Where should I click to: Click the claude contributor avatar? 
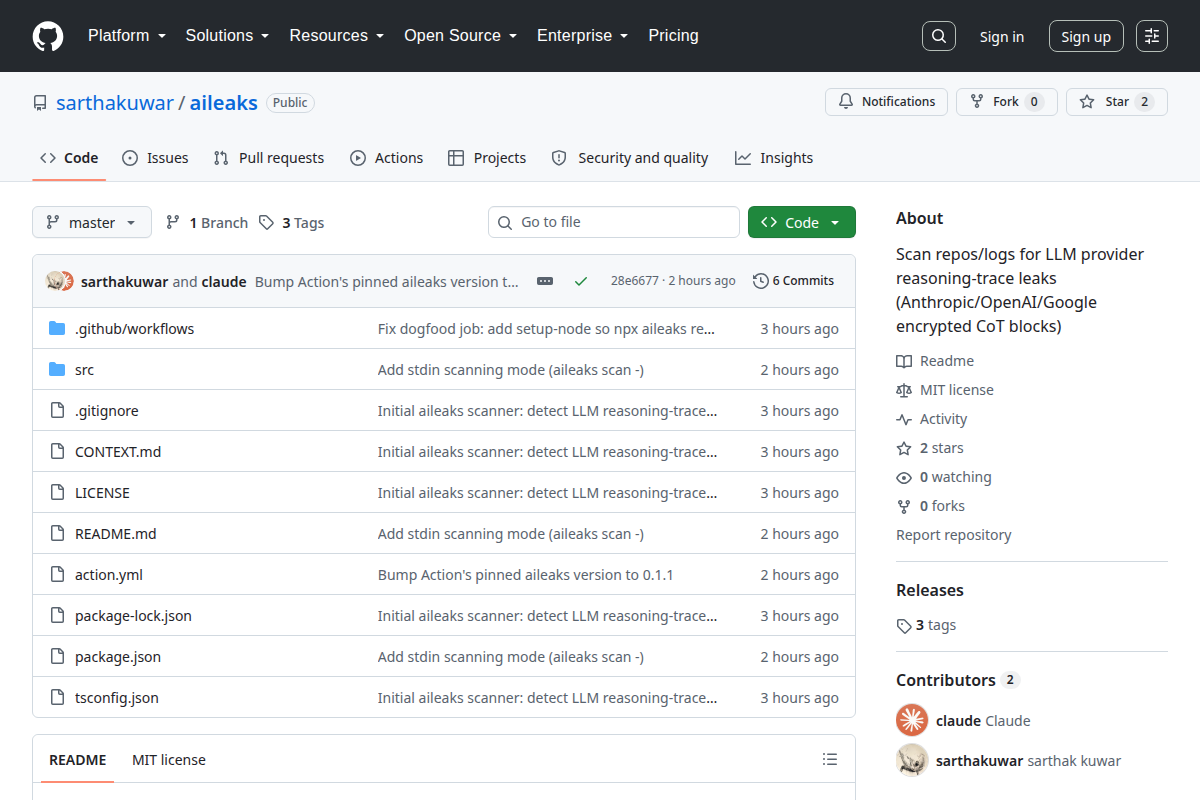(912, 720)
